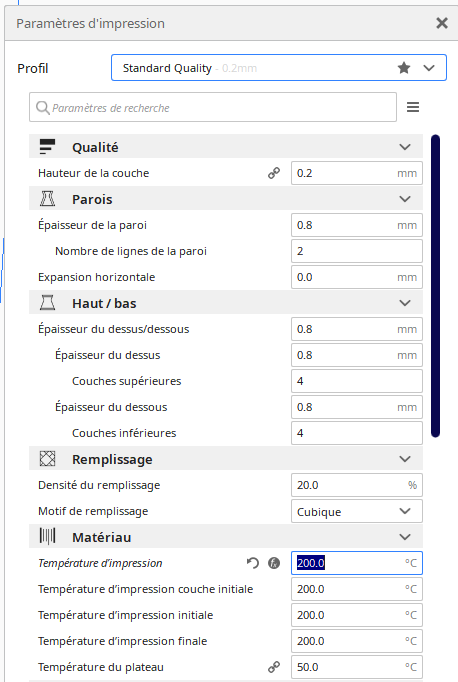Viewport: 458px width, 682px height.
Task: Close the Paramètres d'impression panel
Action: point(442,23)
